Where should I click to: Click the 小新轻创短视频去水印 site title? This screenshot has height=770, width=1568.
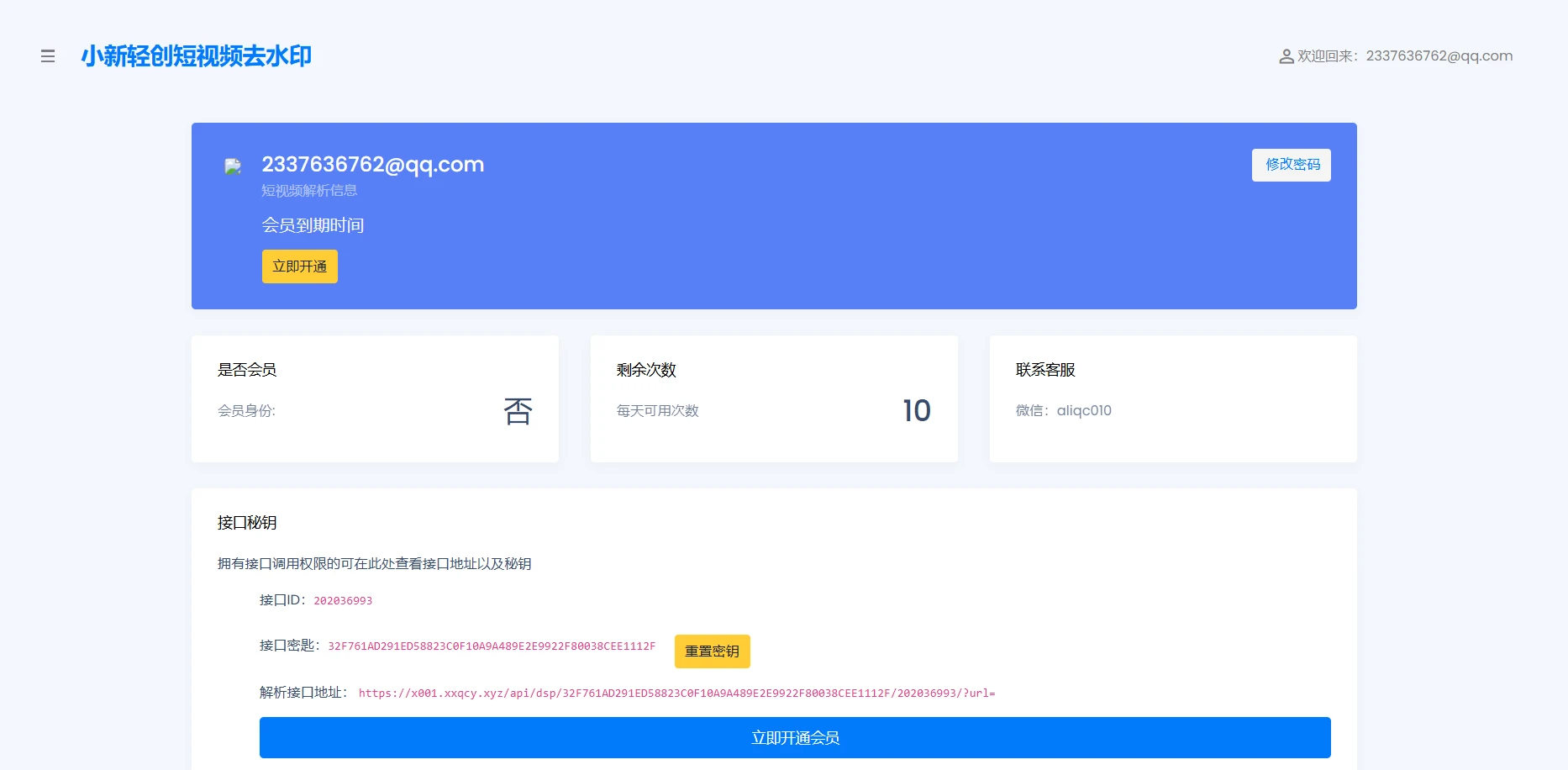coord(196,56)
